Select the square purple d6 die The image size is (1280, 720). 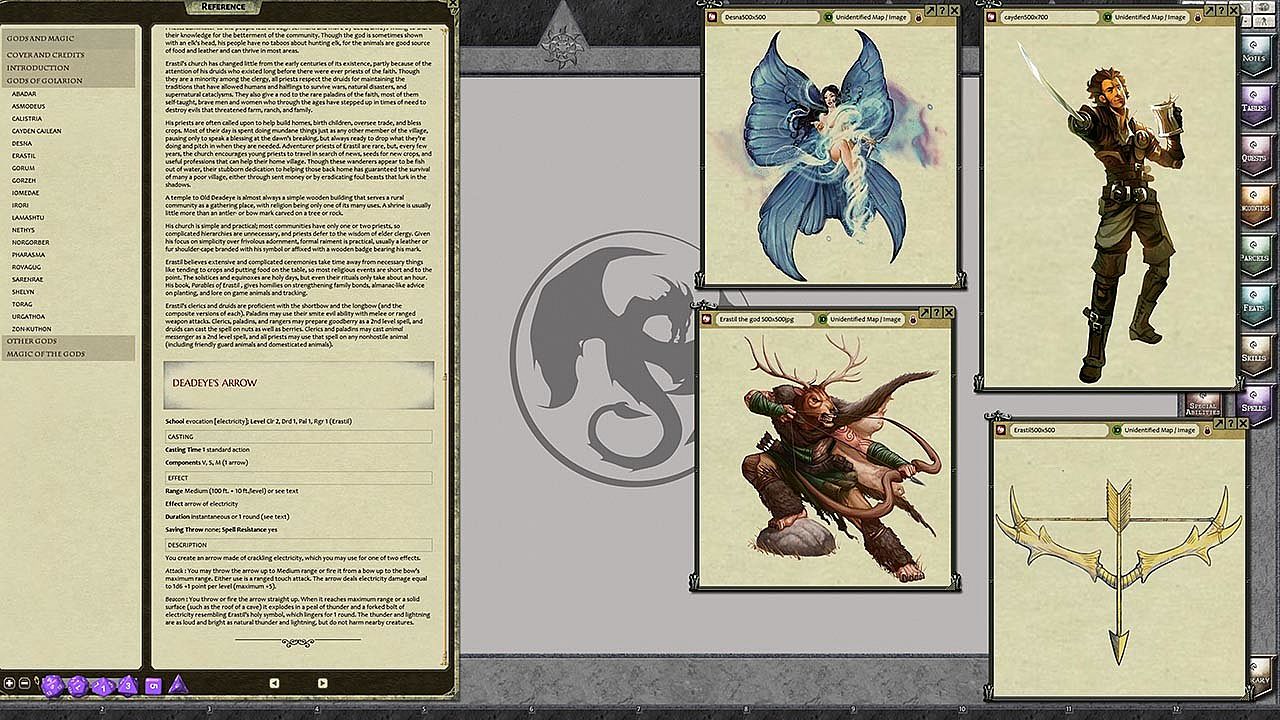coord(153,686)
